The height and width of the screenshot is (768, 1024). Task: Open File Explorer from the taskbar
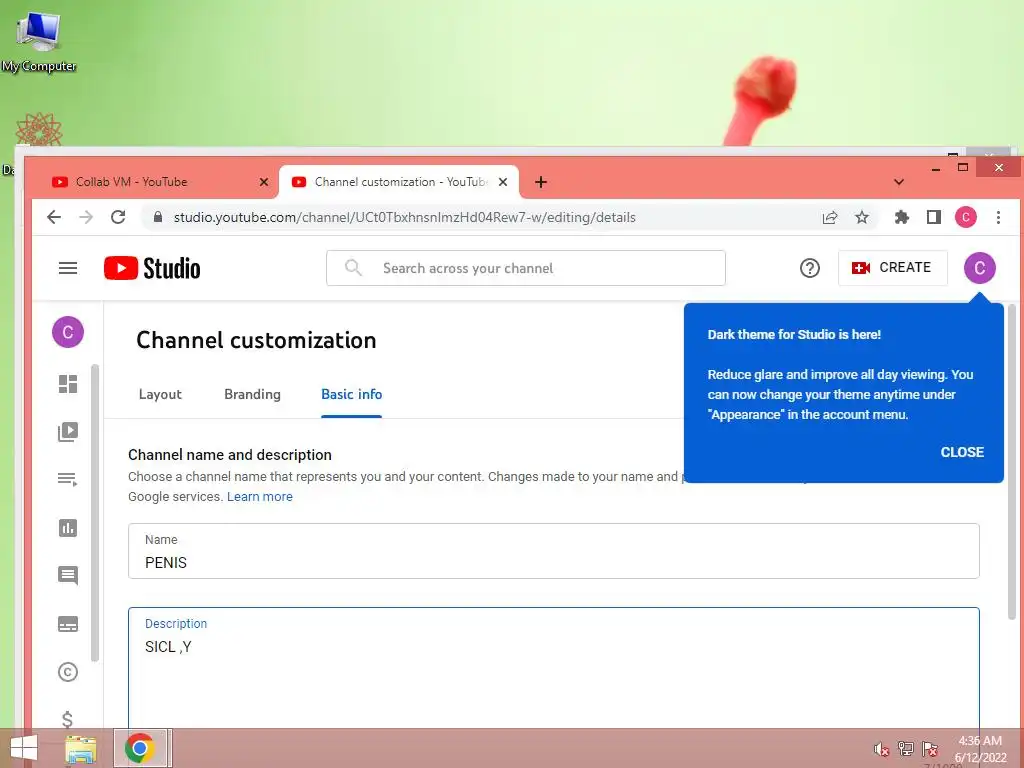[x=81, y=749]
